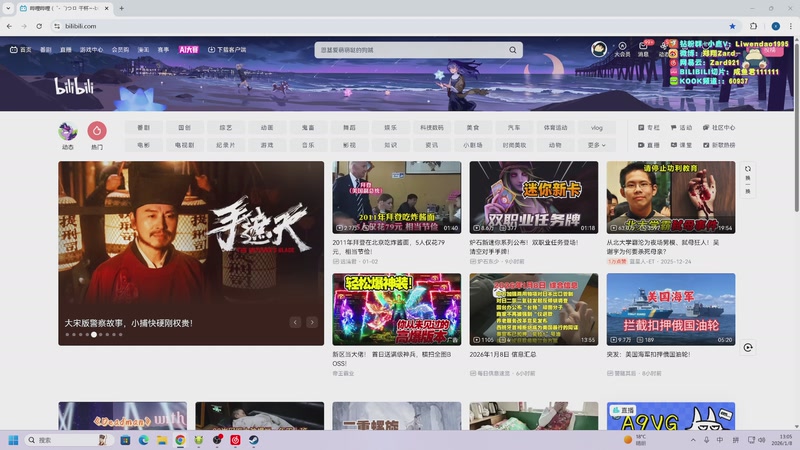Open the Windows Start menu
The image size is (800, 450).
point(13,440)
